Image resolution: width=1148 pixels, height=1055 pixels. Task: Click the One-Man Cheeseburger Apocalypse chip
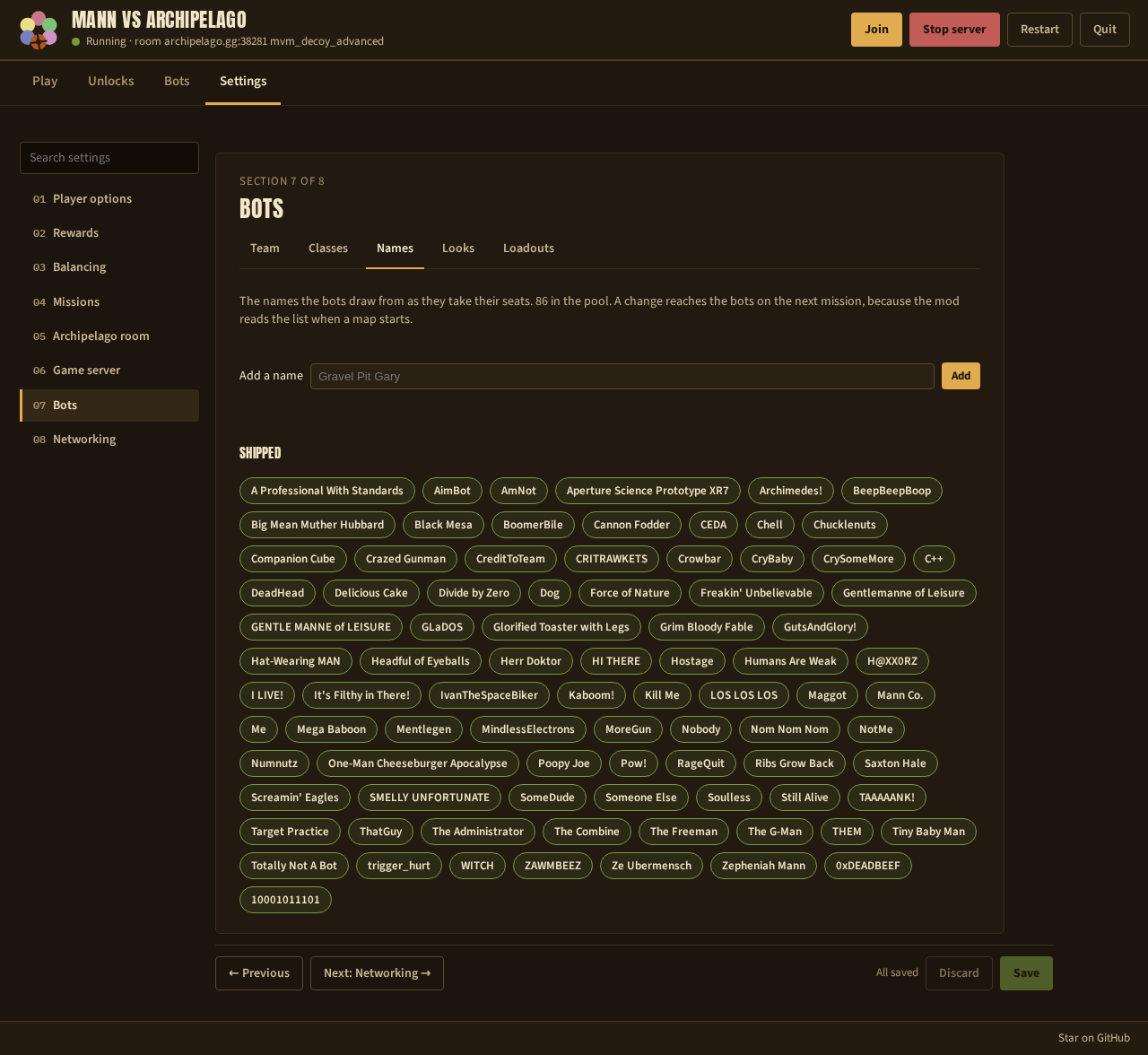point(418,763)
